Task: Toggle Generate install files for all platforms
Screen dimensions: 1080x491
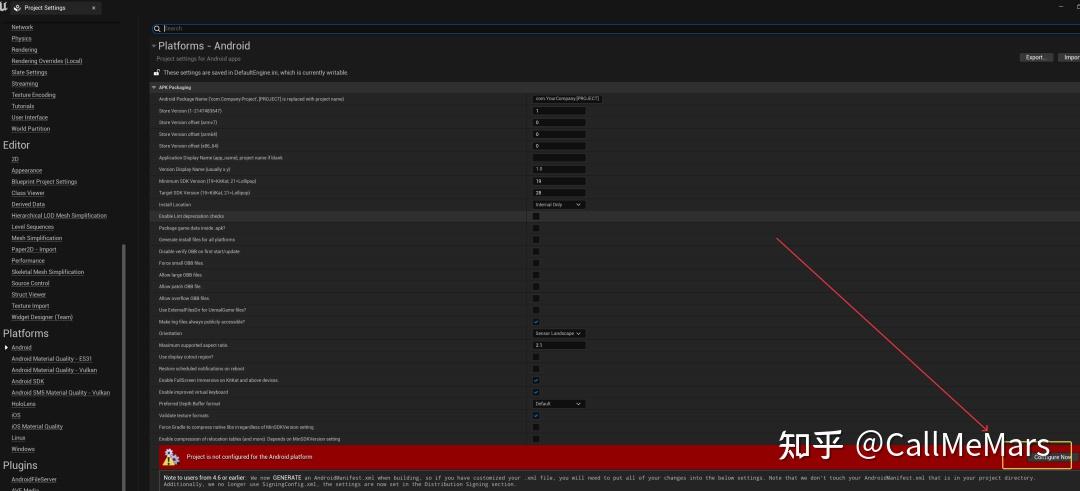Action: [536, 240]
